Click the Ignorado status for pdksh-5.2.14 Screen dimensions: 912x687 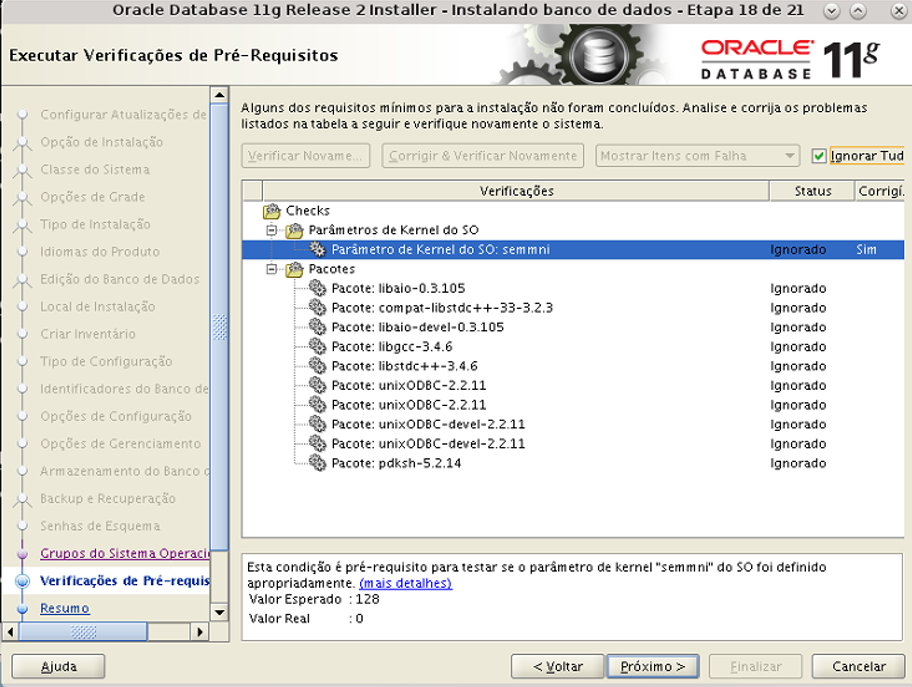(798, 463)
